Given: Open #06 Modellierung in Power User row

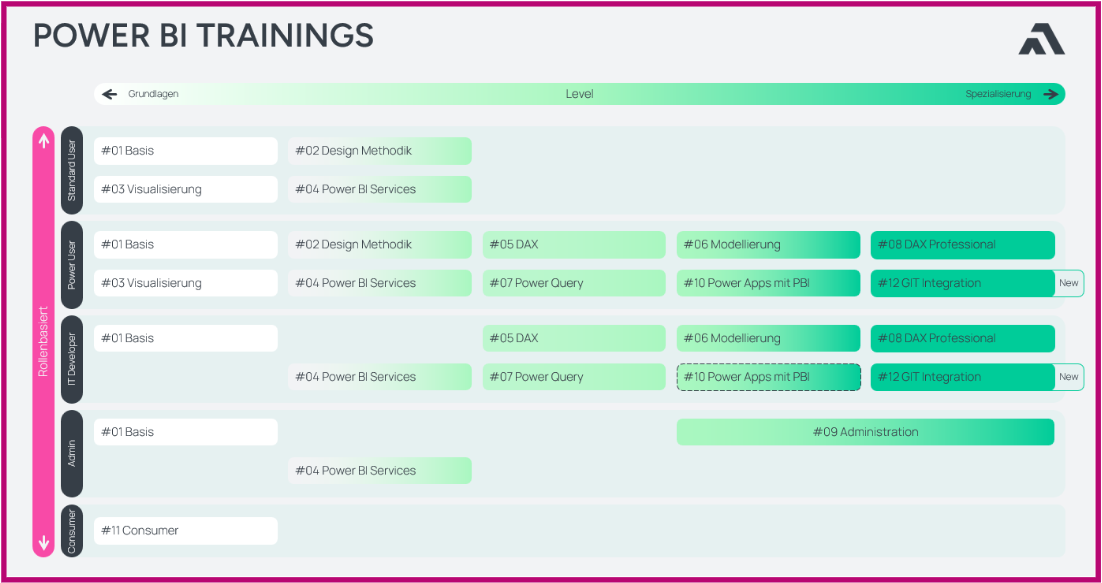Looking at the screenshot, I should pos(768,244).
